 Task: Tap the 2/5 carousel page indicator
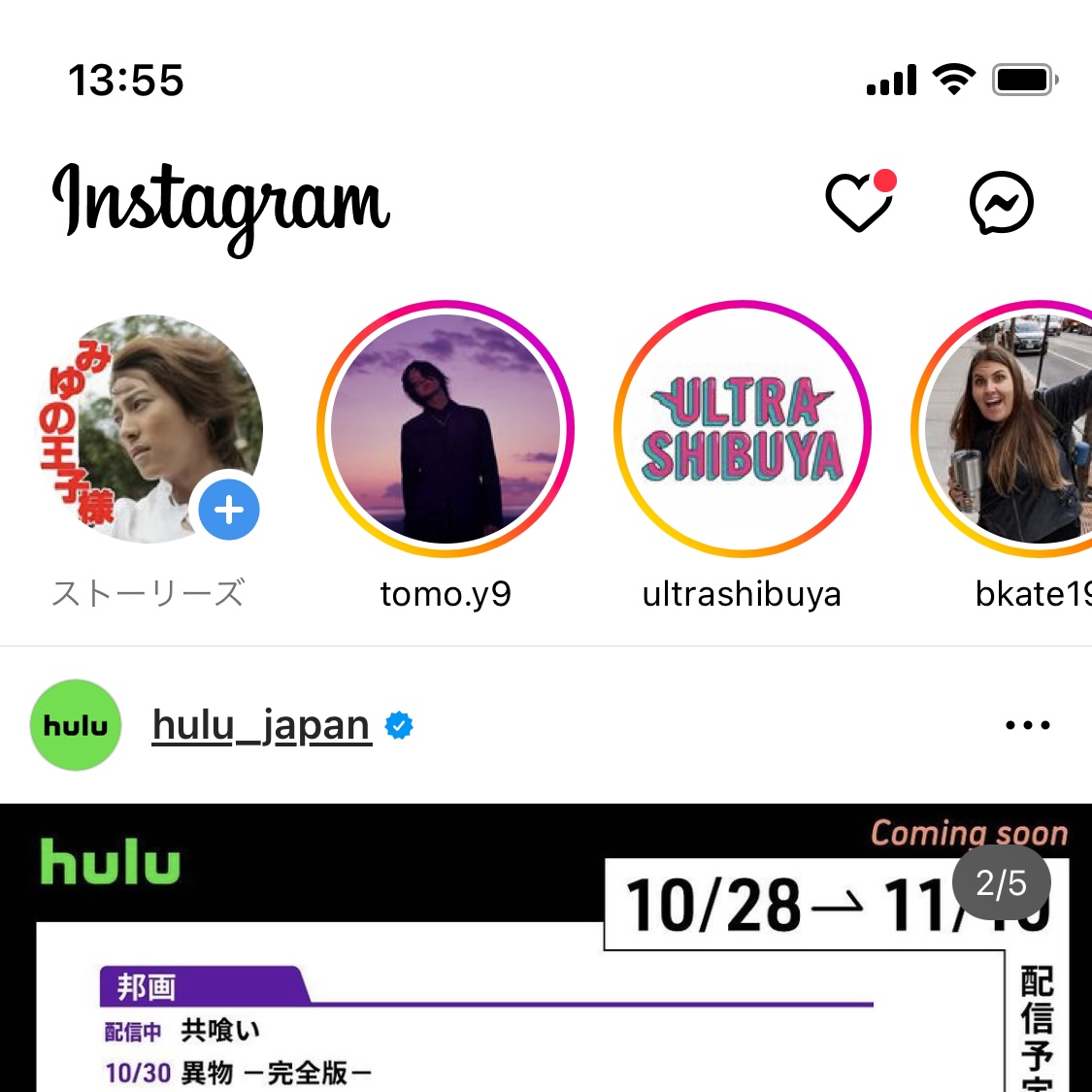[x=1002, y=883]
